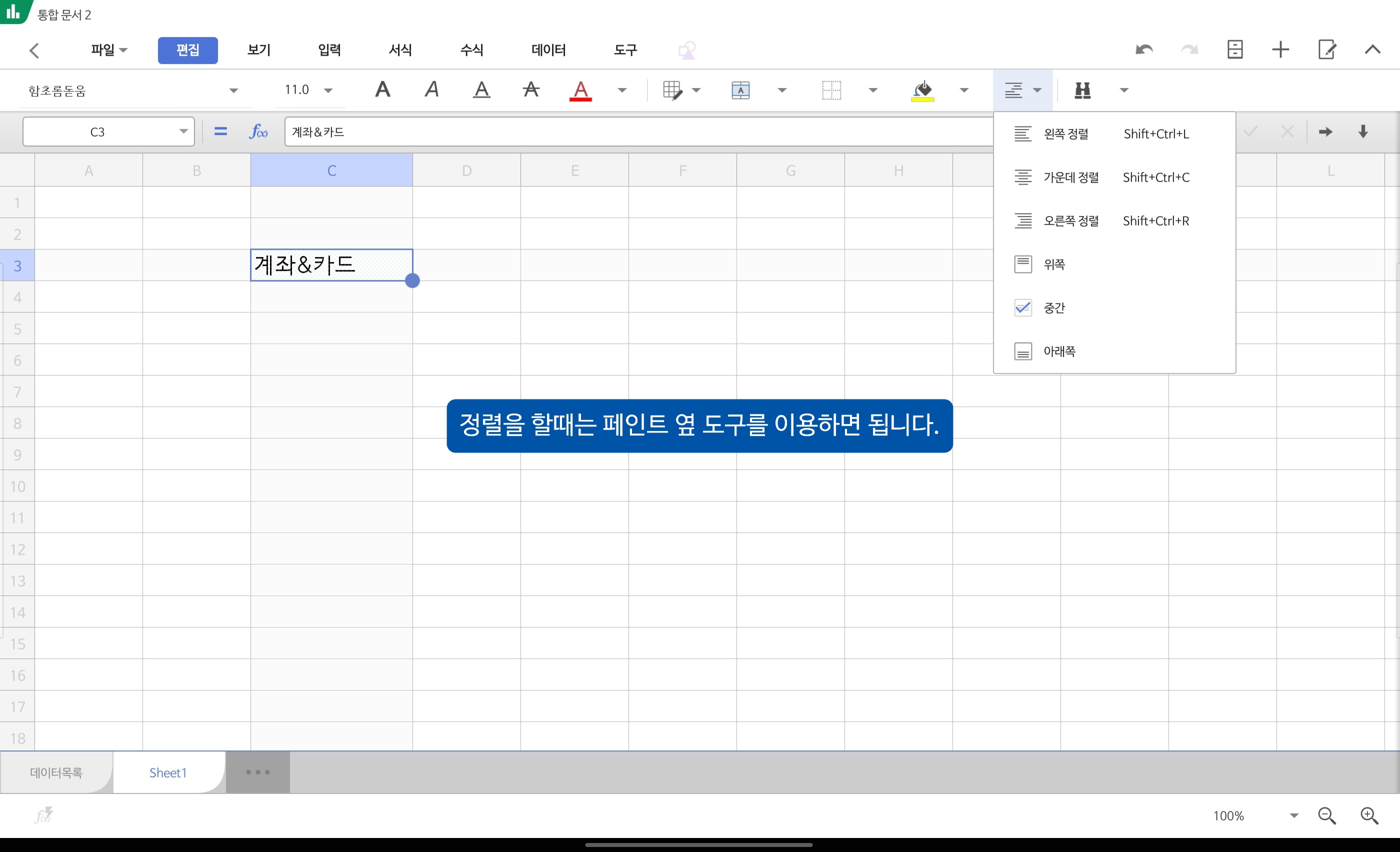Apply underline text formatting

tap(481, 89)
